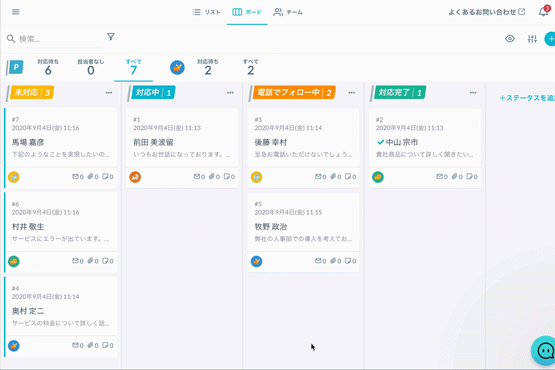Viewport: 555px width, 370px height.
Task: Open the 対応中 column options menu
Action: coord(230,93)
